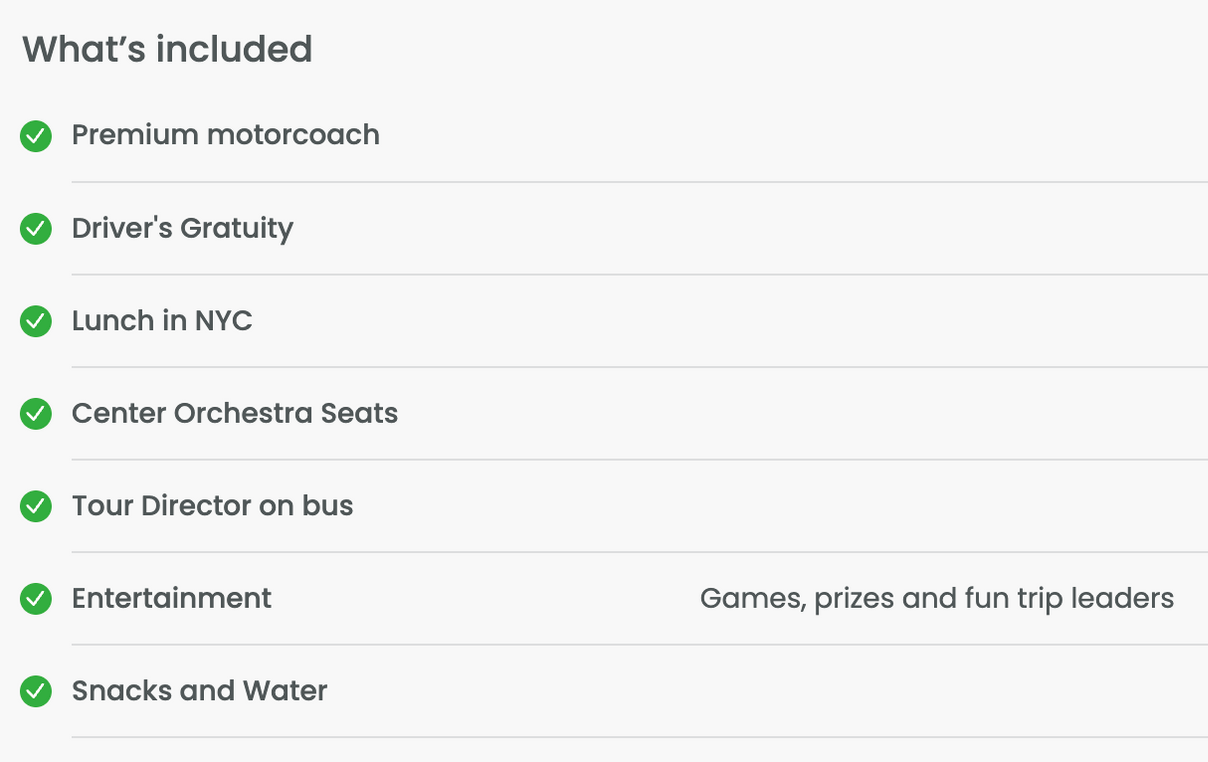Viewport: 1208px width, 762px height.
Task: Click the check icon beside Snacks and Water
Action: coord(36,692)
